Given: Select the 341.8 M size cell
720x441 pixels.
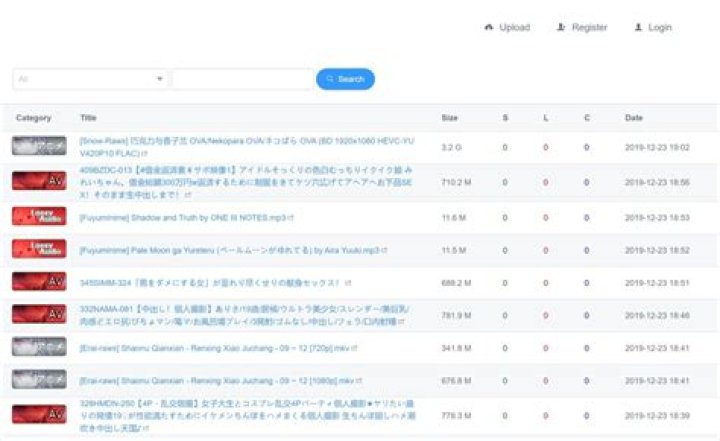Looking at the screenshot, I should tap(456, 348).
